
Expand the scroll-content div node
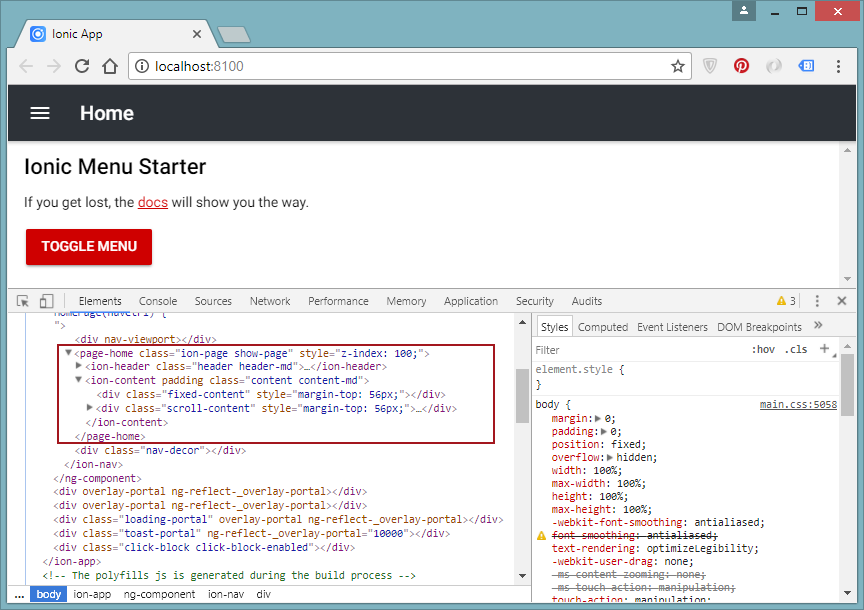[x=90, y=408]
